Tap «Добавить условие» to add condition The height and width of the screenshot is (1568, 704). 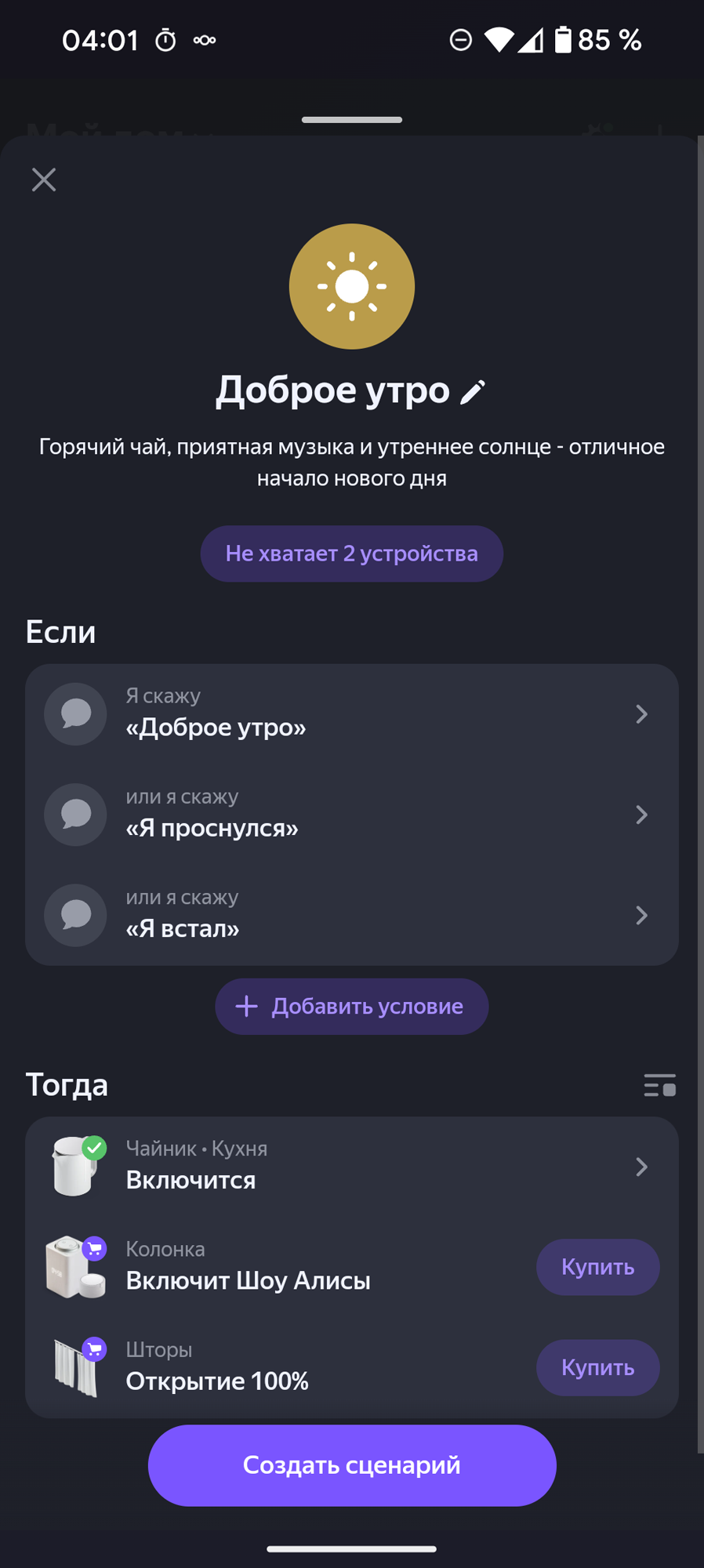click(352, 1007)
